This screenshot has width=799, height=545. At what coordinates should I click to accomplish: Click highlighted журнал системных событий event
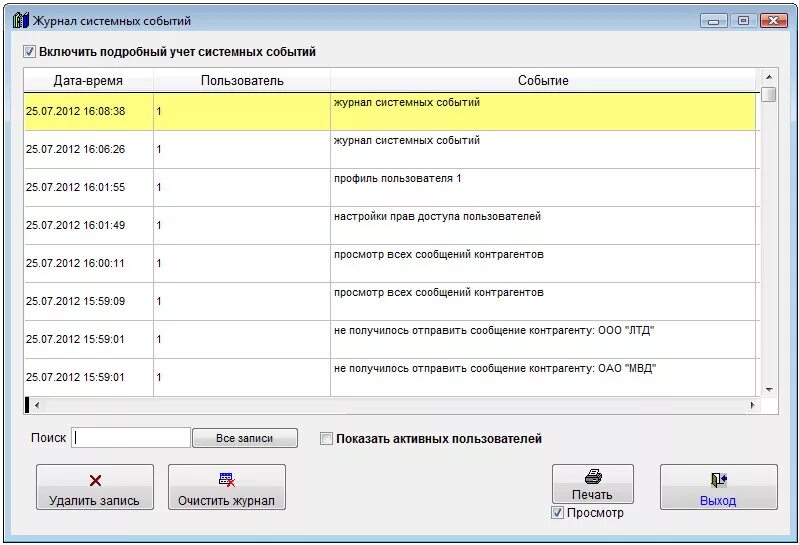tap(407, 102)
